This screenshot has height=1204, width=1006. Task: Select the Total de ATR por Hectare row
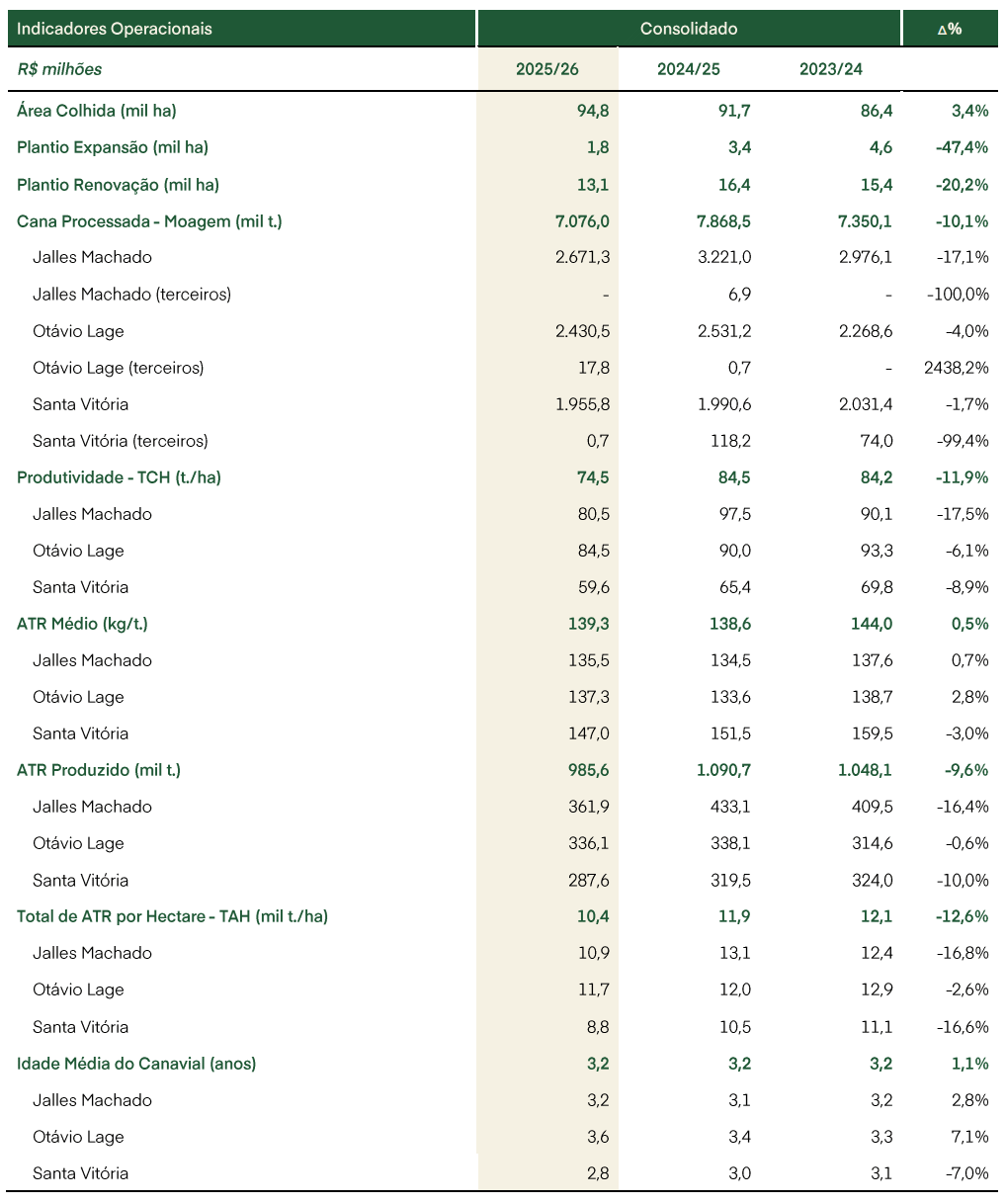pos(503,916)
